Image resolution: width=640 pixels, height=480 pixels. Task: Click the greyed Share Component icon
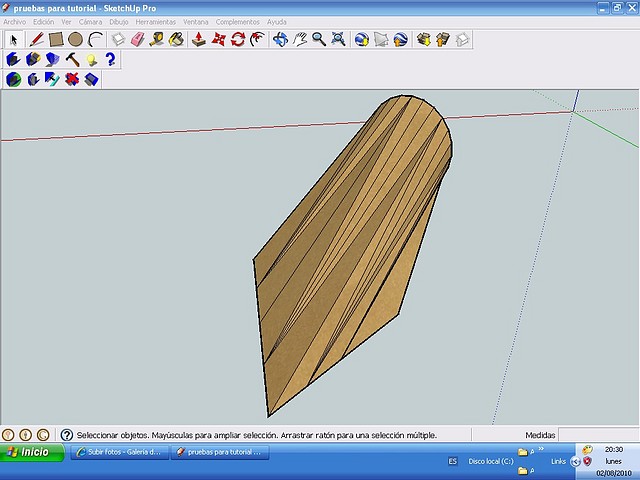tap(462, 40)
